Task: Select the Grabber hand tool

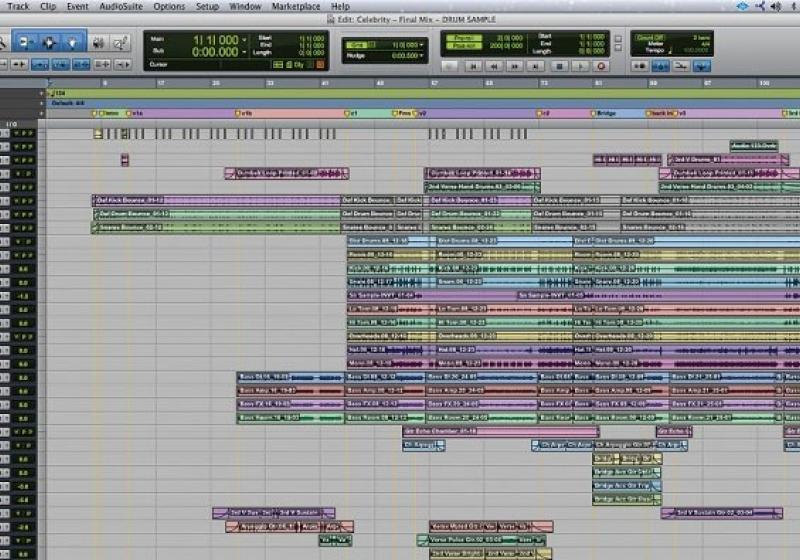Action: (x=75, y=42)
